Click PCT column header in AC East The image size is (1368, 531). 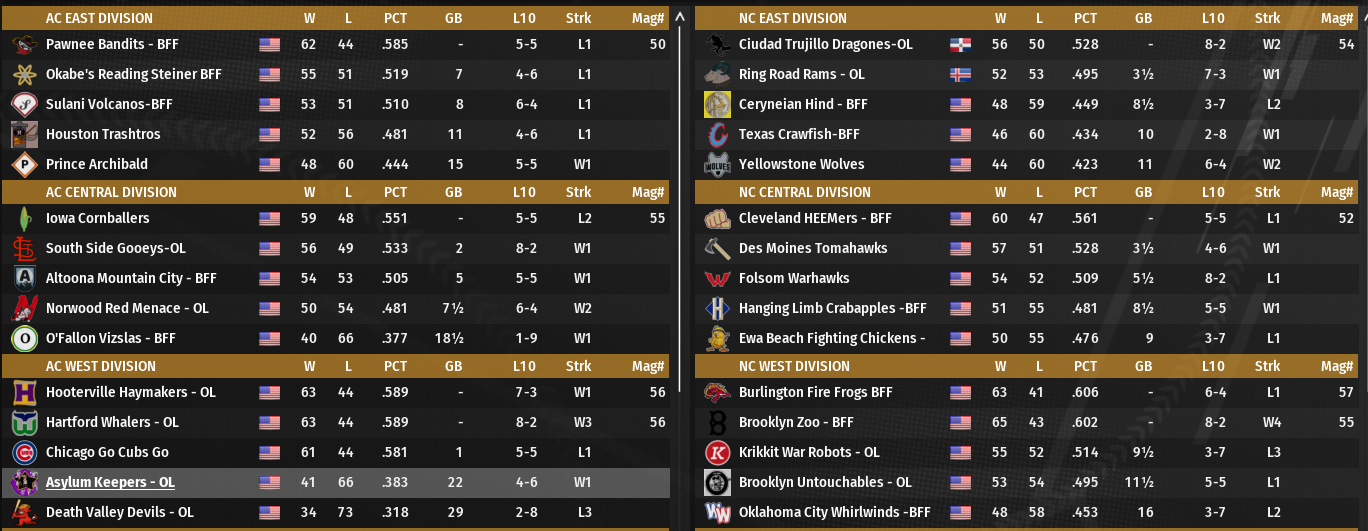pyautogui.click(x=395, y=18)
